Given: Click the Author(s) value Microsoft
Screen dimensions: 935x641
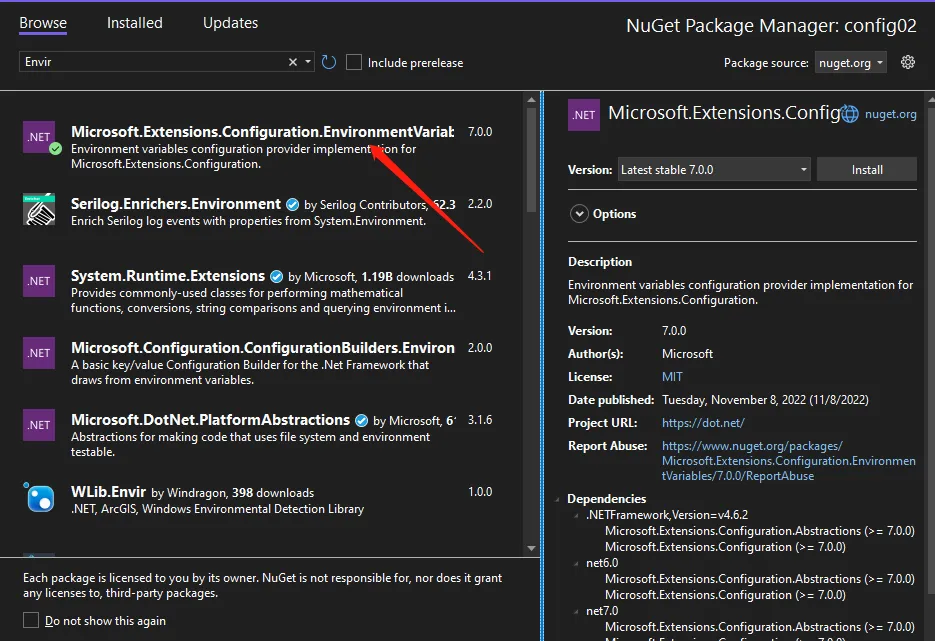Looking at the screenshot, I should [687, 354].
